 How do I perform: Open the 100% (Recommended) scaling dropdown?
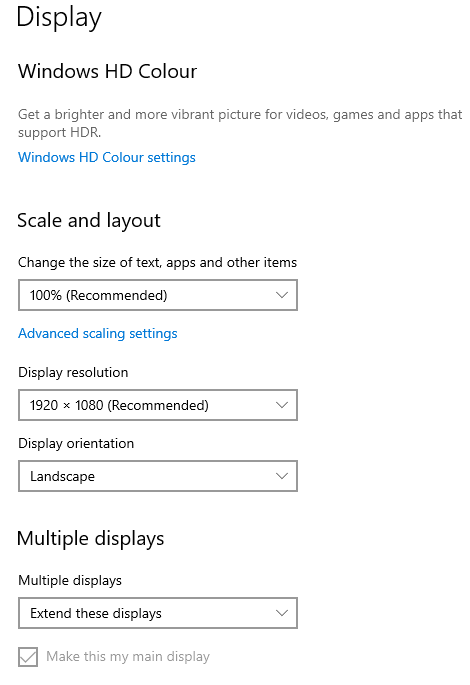[x=158, y=295]
